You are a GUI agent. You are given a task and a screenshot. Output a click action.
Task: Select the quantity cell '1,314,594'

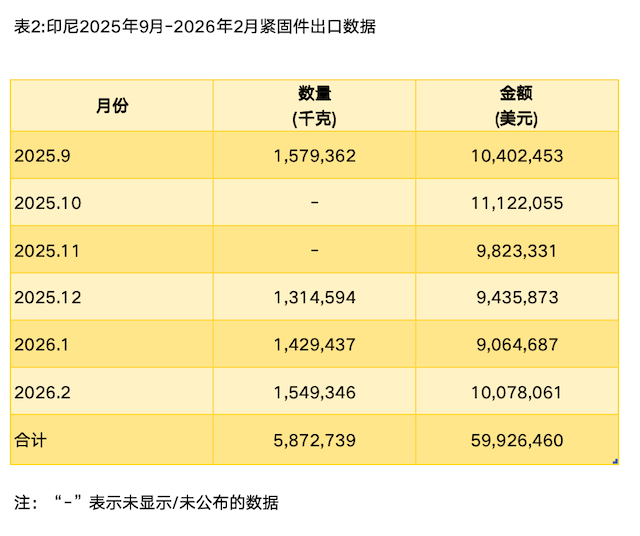coord(314,297)
